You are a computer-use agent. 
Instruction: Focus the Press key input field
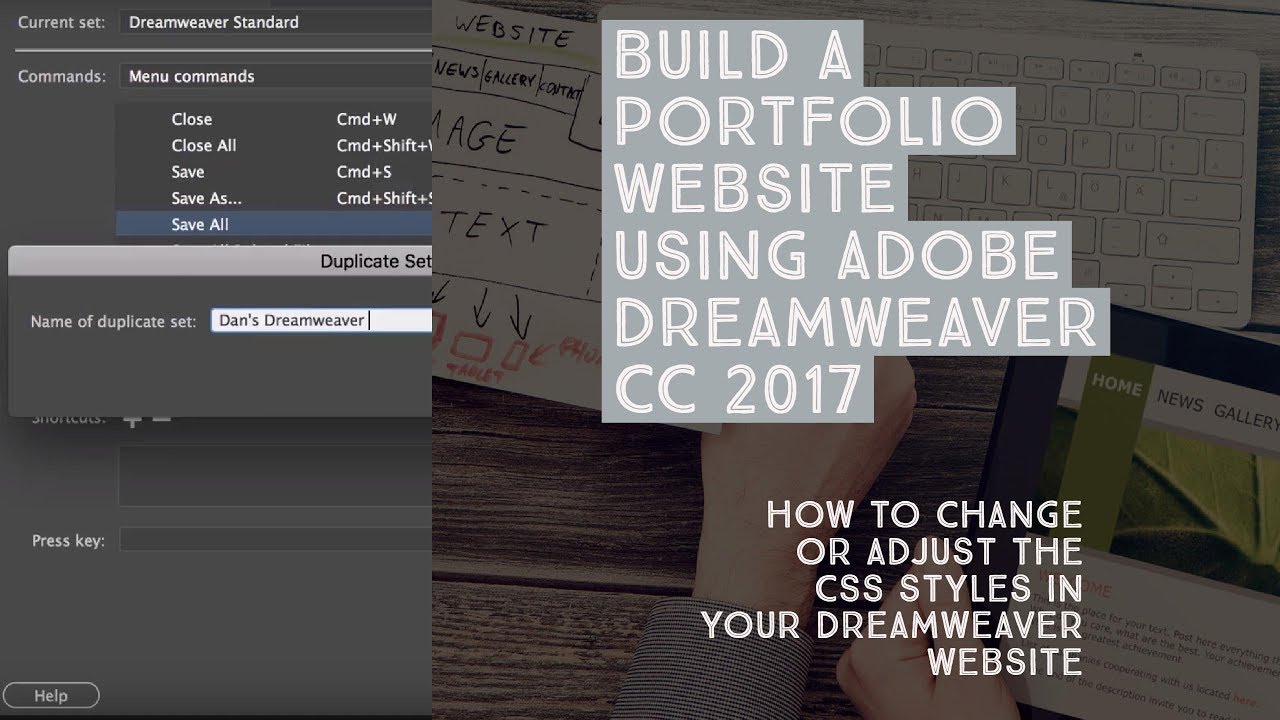tap(276, 540)
